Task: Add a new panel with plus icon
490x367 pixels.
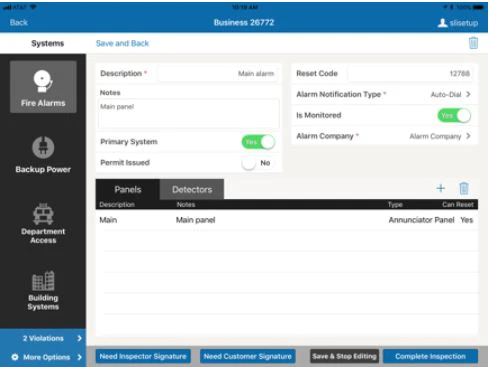Action: pyautogui.click(x=441, y=188)
